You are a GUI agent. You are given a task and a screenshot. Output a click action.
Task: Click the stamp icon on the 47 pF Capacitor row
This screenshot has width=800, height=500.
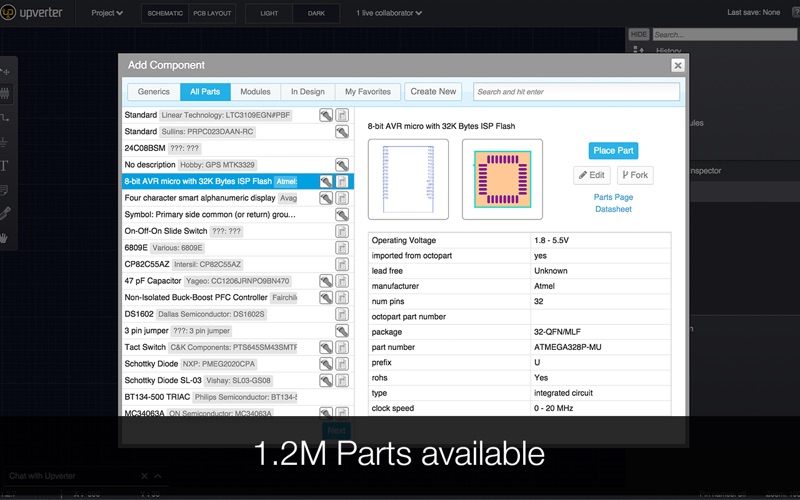[326, 281]
